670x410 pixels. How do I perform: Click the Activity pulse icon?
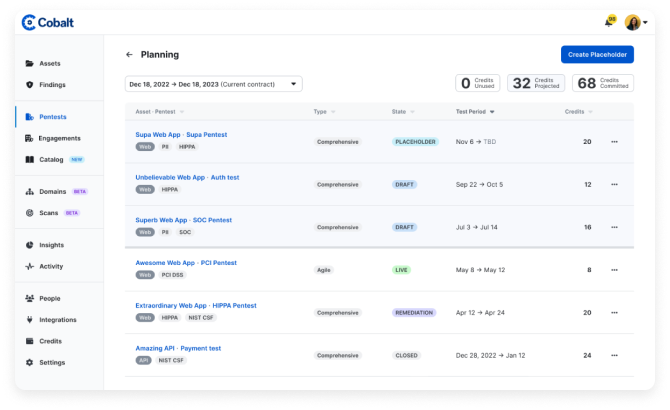(x=29, y=266)
